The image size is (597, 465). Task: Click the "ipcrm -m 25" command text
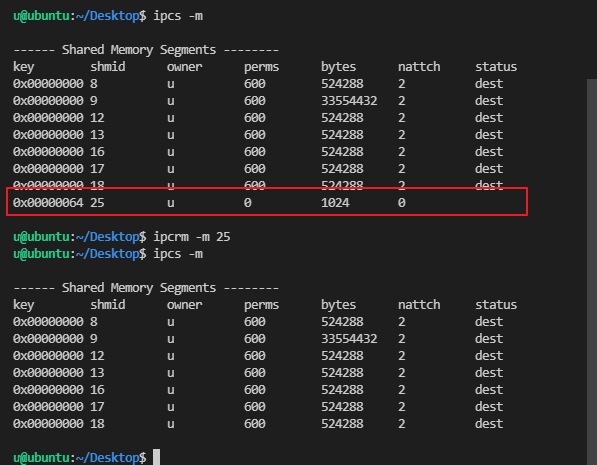[x=192, y=237]
